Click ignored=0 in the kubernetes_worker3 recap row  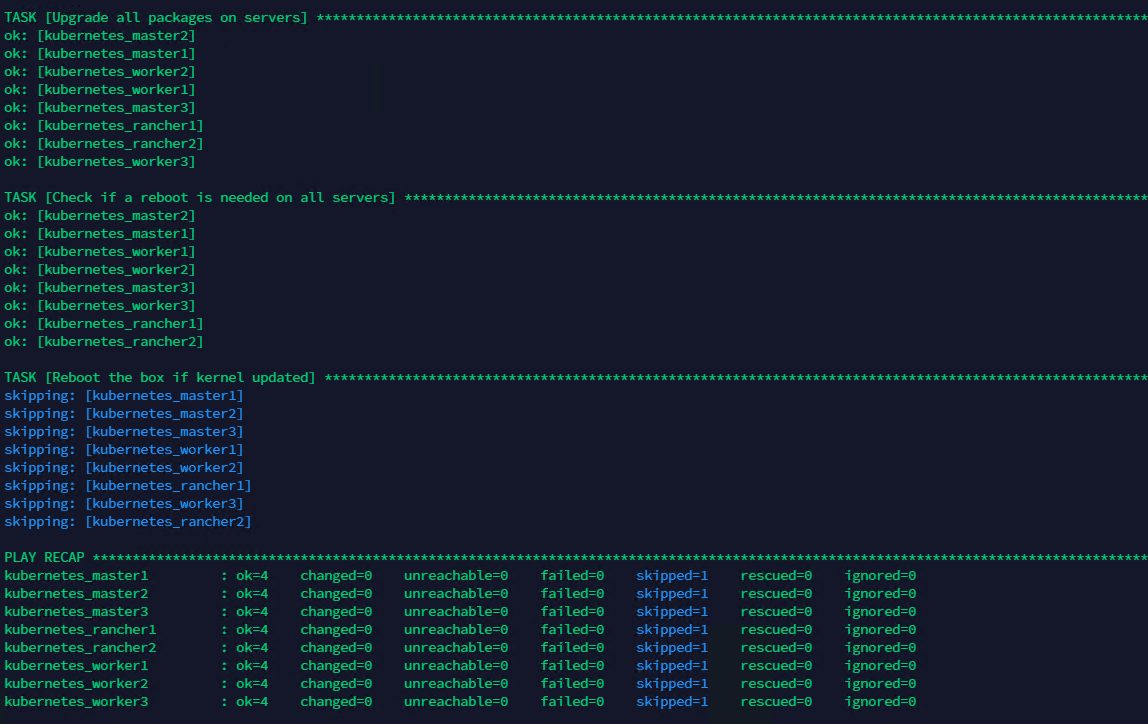pyautogui.click(x=880, y=702)
